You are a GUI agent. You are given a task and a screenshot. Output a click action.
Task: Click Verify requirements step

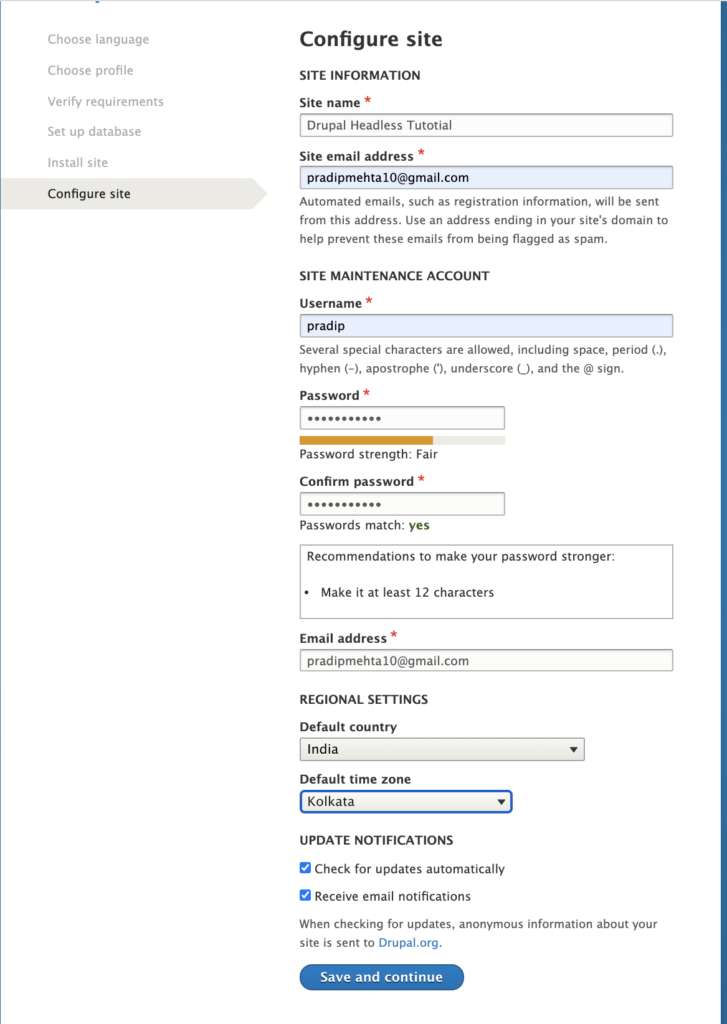click(105, 101)
